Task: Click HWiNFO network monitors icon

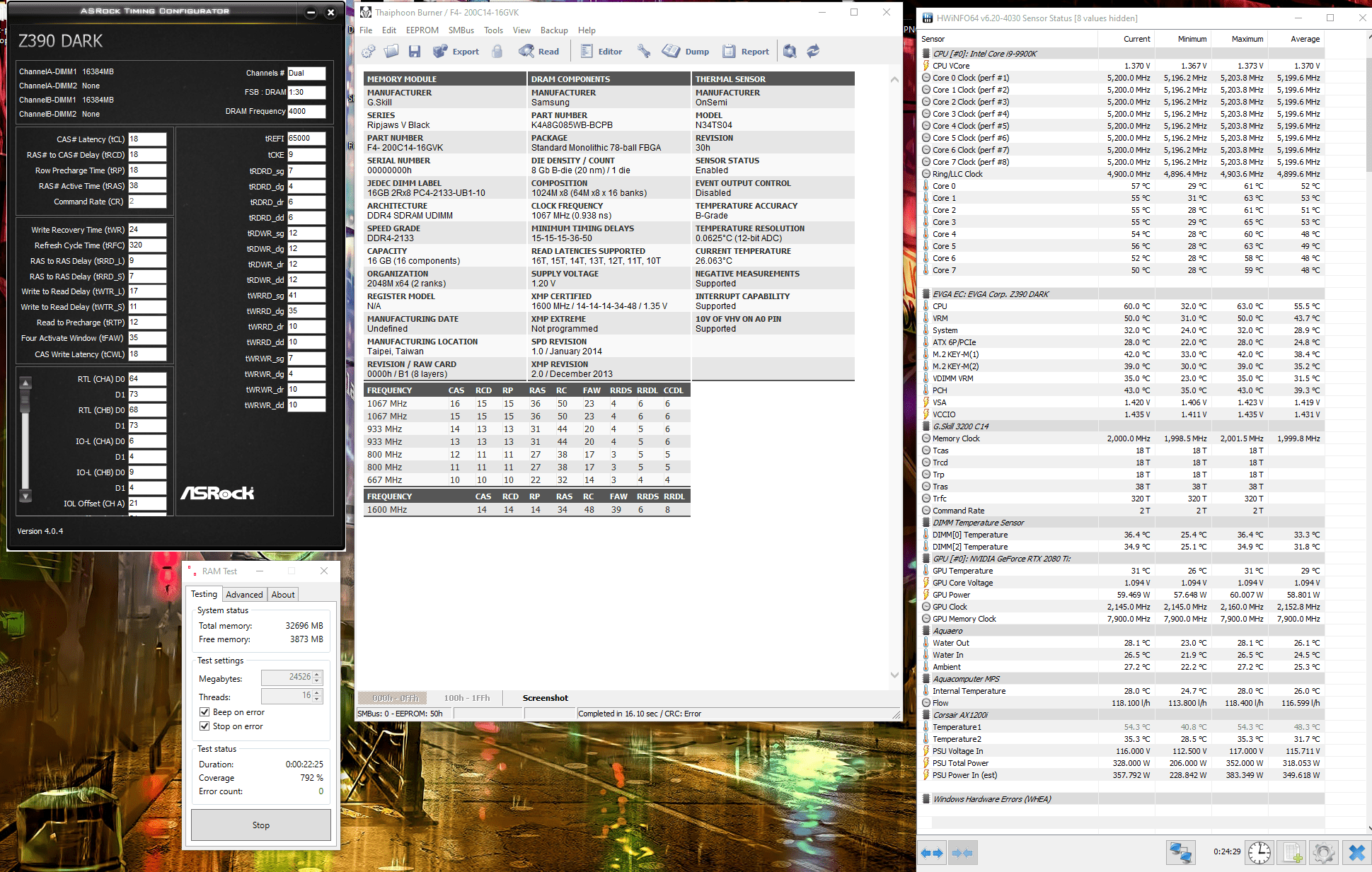Action: coord(1180,853)
